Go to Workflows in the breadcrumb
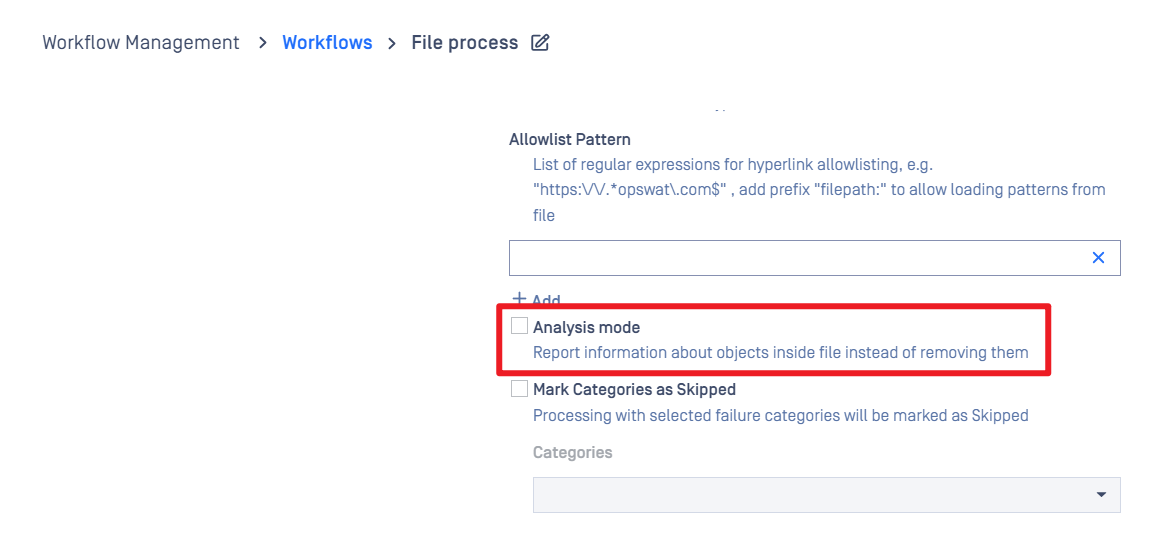Viewport: 1164px width, 536px height. click(x=327, y=42)
